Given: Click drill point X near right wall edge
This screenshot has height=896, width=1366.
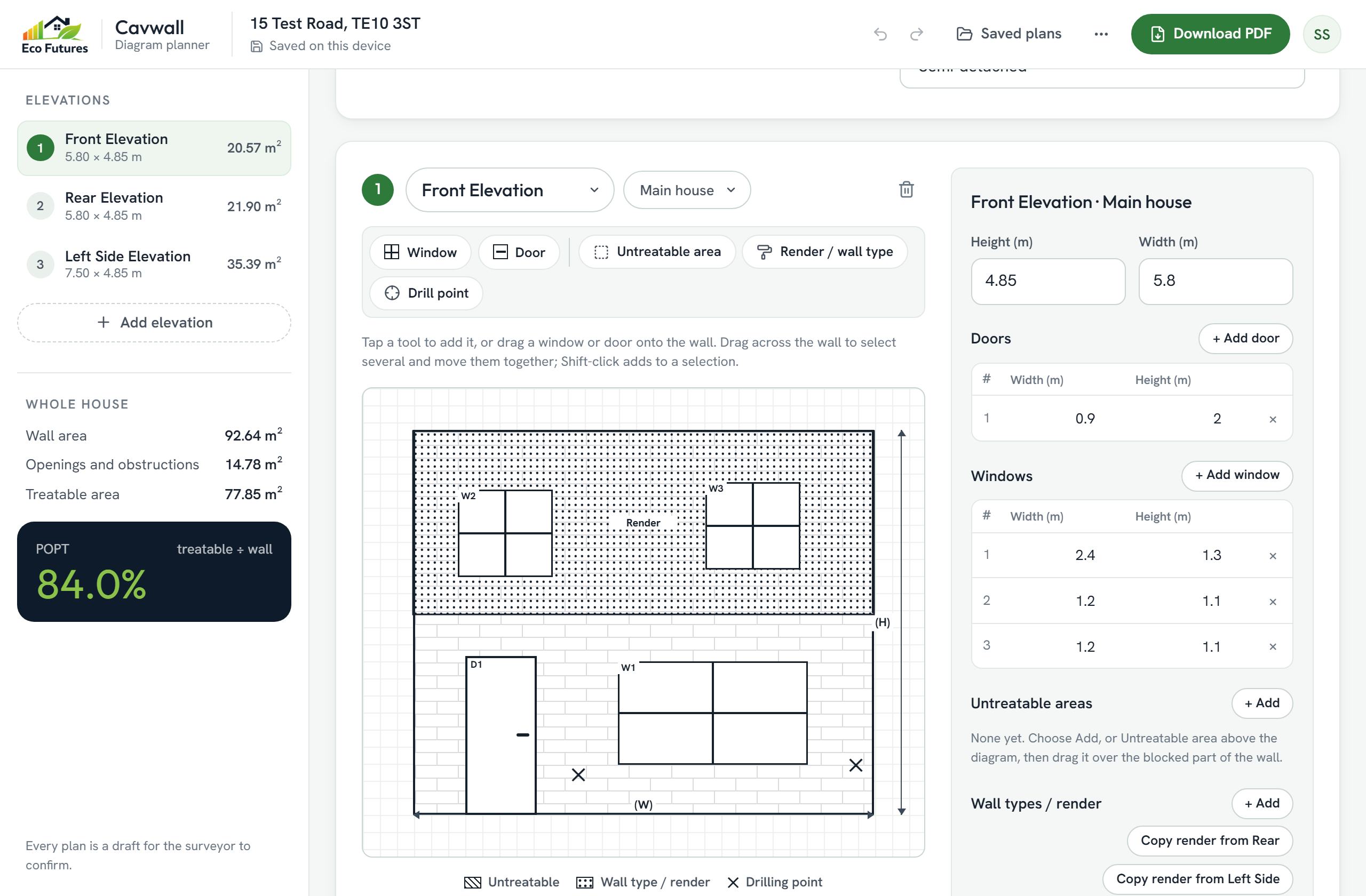Looking at the screenshot, I should [x=855, y=765].
